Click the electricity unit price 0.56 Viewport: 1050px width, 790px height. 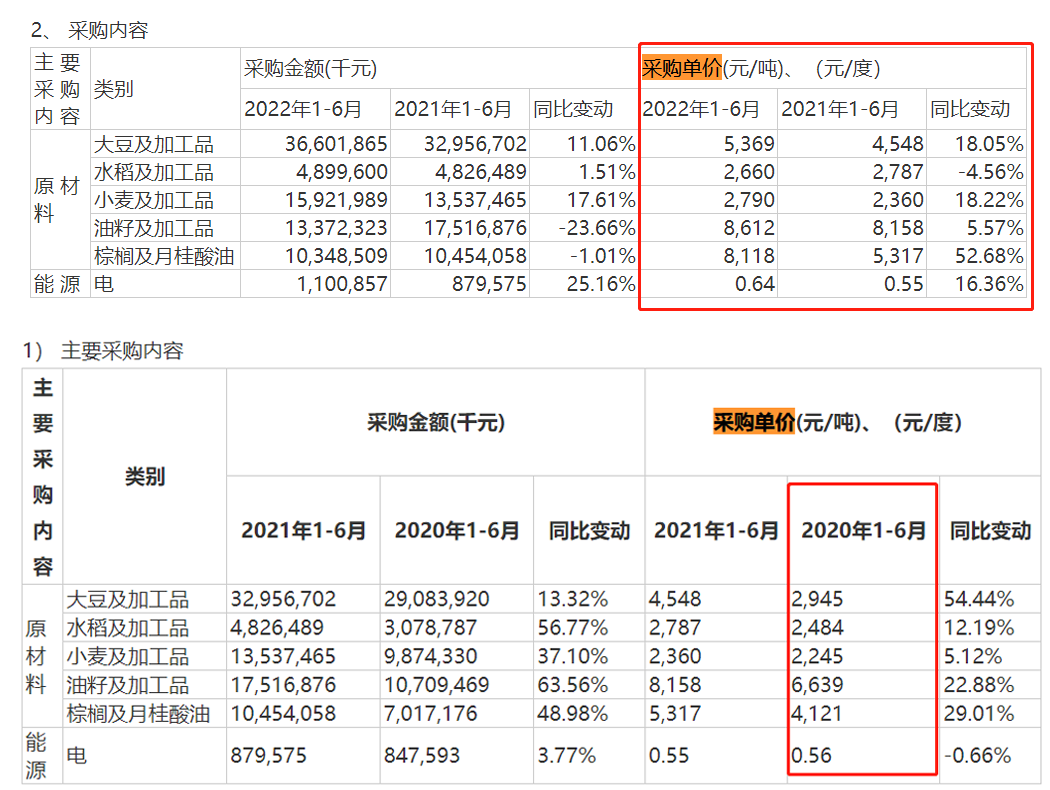tap(811, 755)
